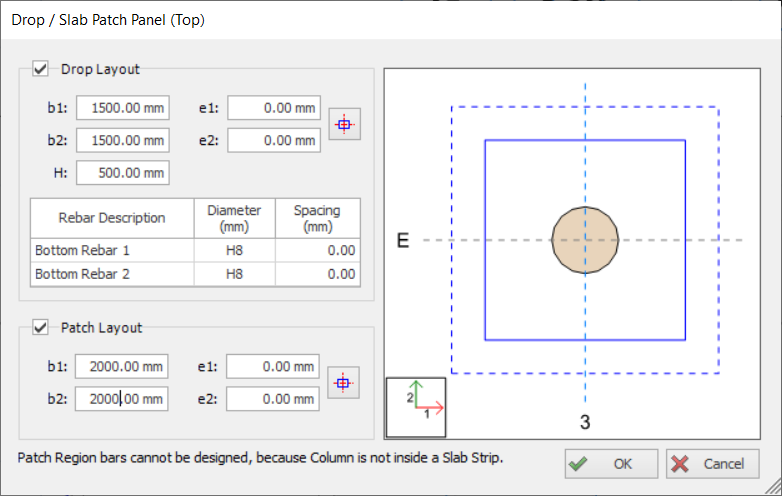Open Bottom Rebar 2 diameter cell
The width and height of the screenshot is (782, 496).
click(233, 274)
